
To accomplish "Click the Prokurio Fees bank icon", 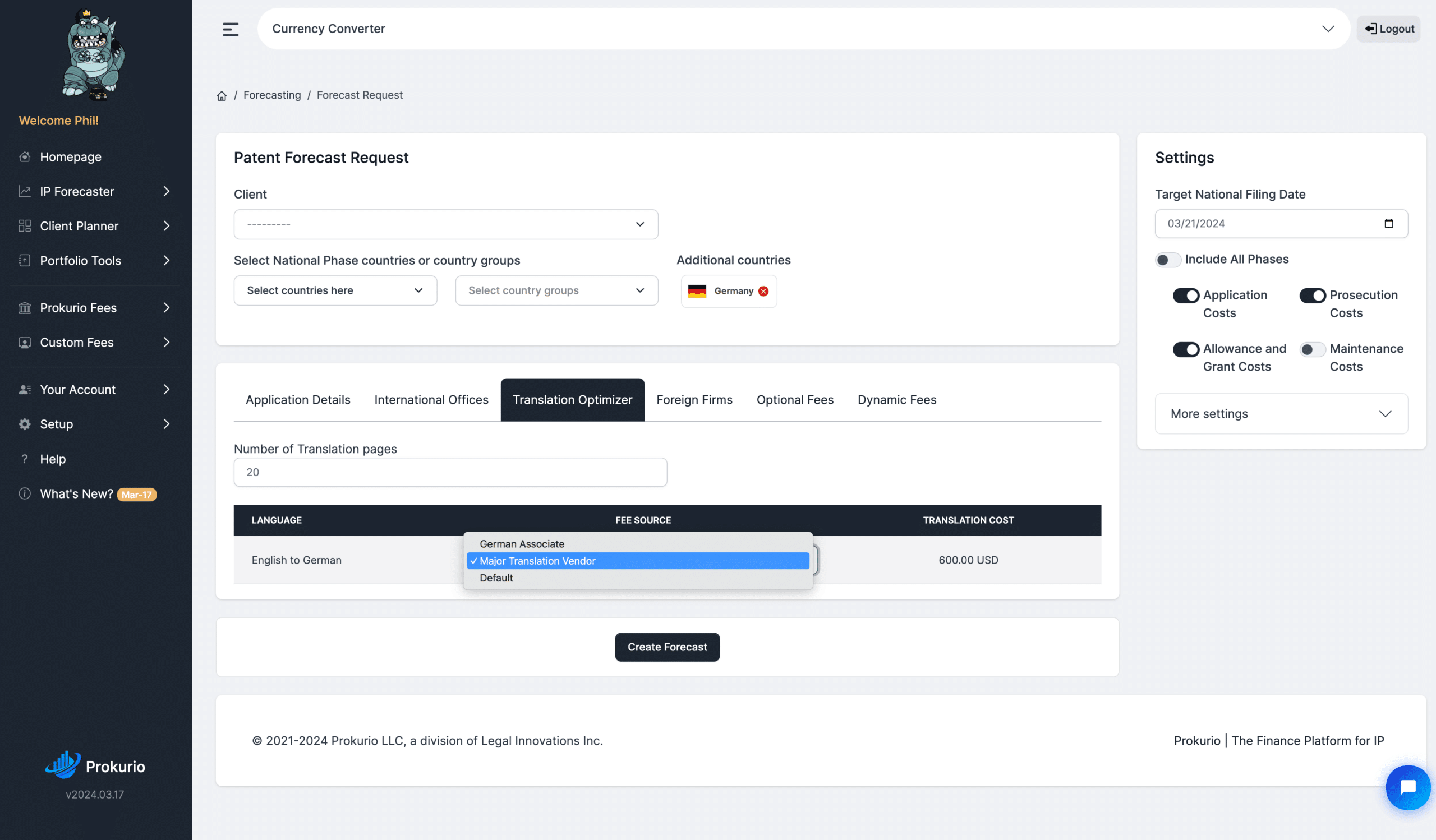I will [x=25, y=308].
